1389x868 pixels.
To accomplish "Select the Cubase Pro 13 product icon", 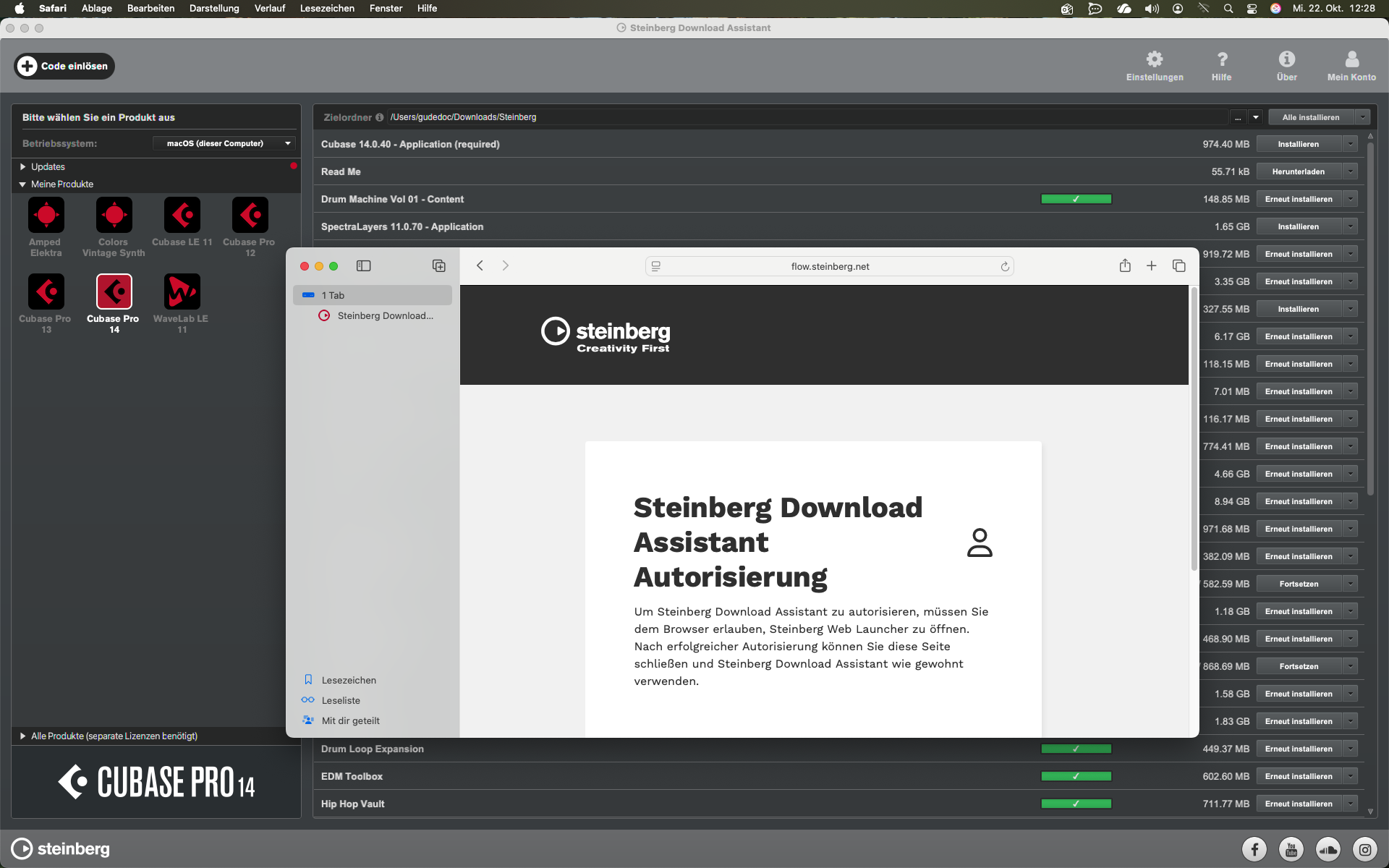I will 46,292.
